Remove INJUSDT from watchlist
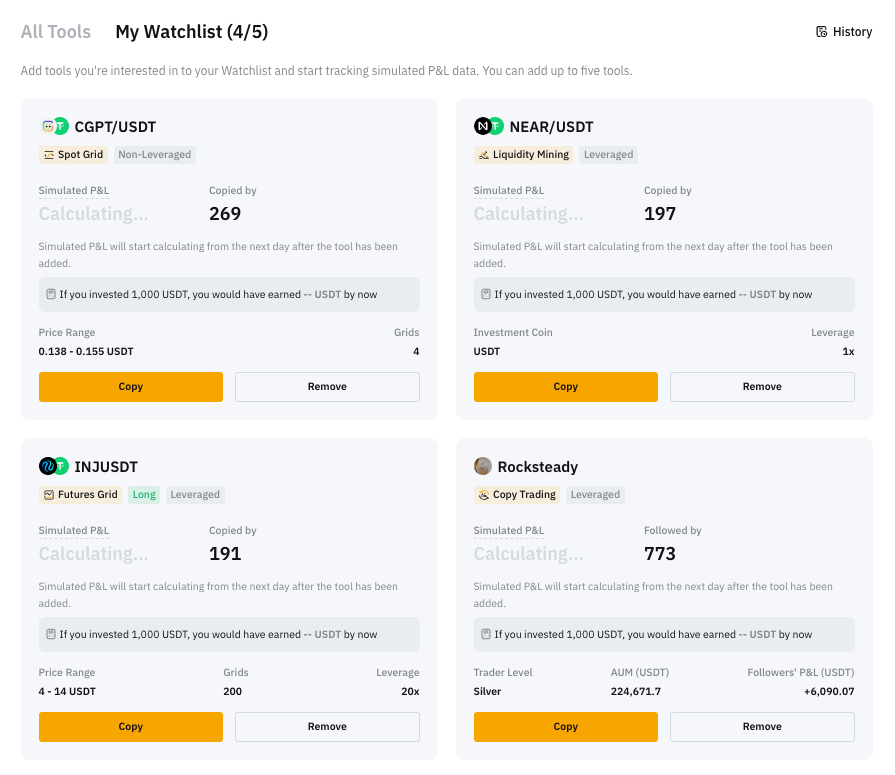Screen dimensions: 895x775 click(x=327, y=727)
